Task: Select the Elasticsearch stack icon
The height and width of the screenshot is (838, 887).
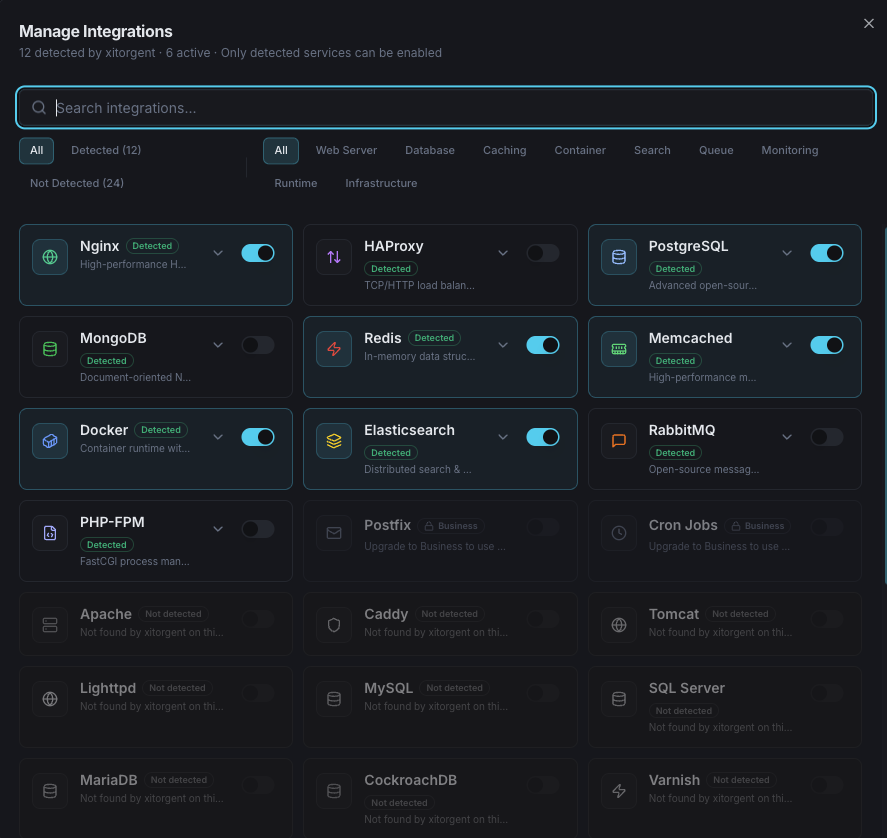Action: 333,441
